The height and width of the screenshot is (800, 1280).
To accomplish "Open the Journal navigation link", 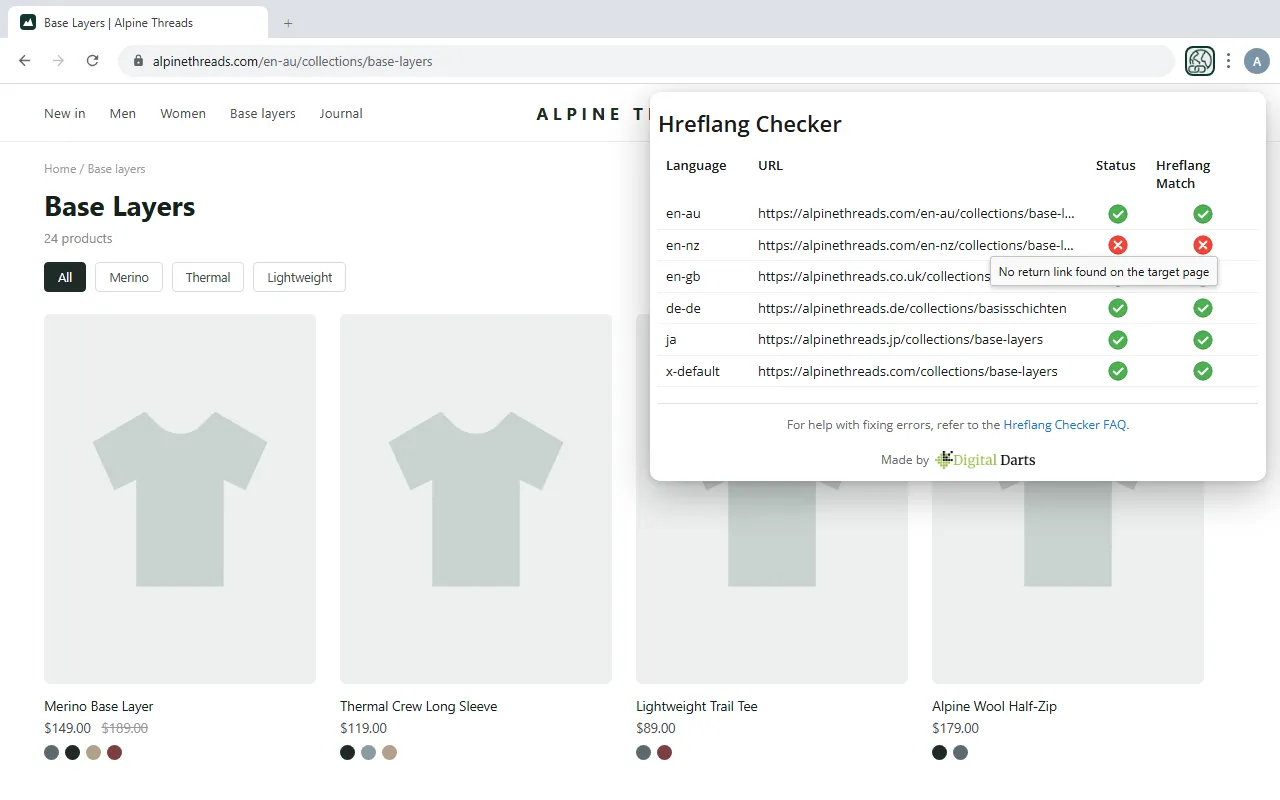I will pyautogui.click(x=341, y=113).
